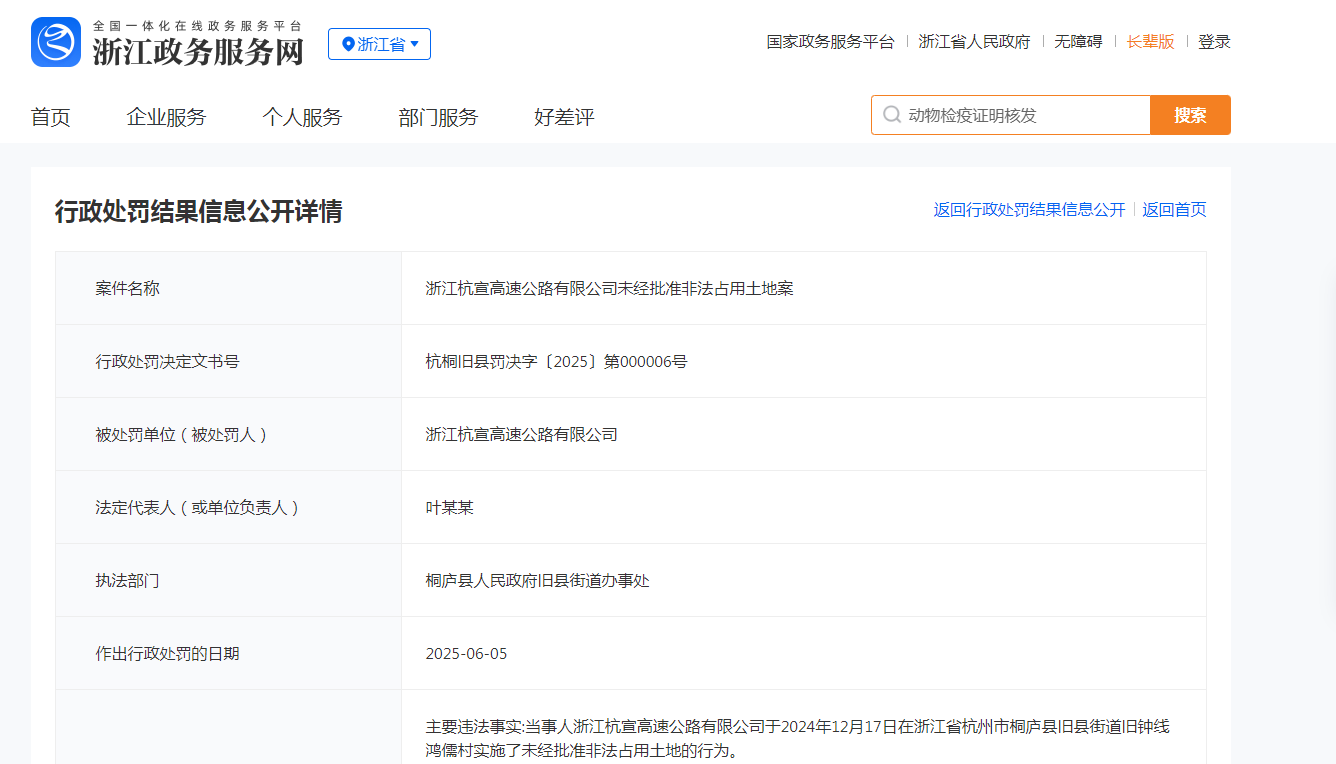Click the 被处罚单位（被处罚人） label
Viewport: 1336px width, 764px height.
tap(183, 435)
